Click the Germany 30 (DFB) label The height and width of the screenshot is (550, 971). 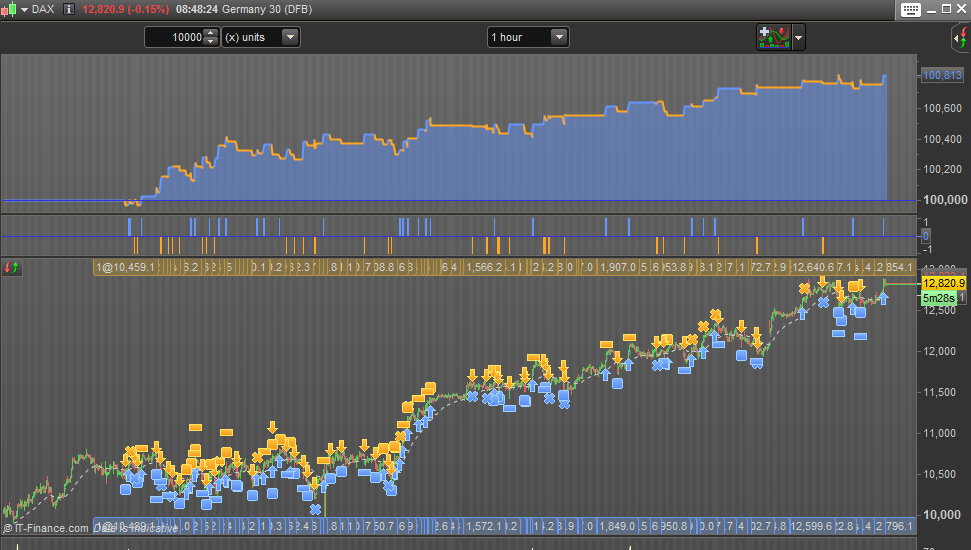267,9
